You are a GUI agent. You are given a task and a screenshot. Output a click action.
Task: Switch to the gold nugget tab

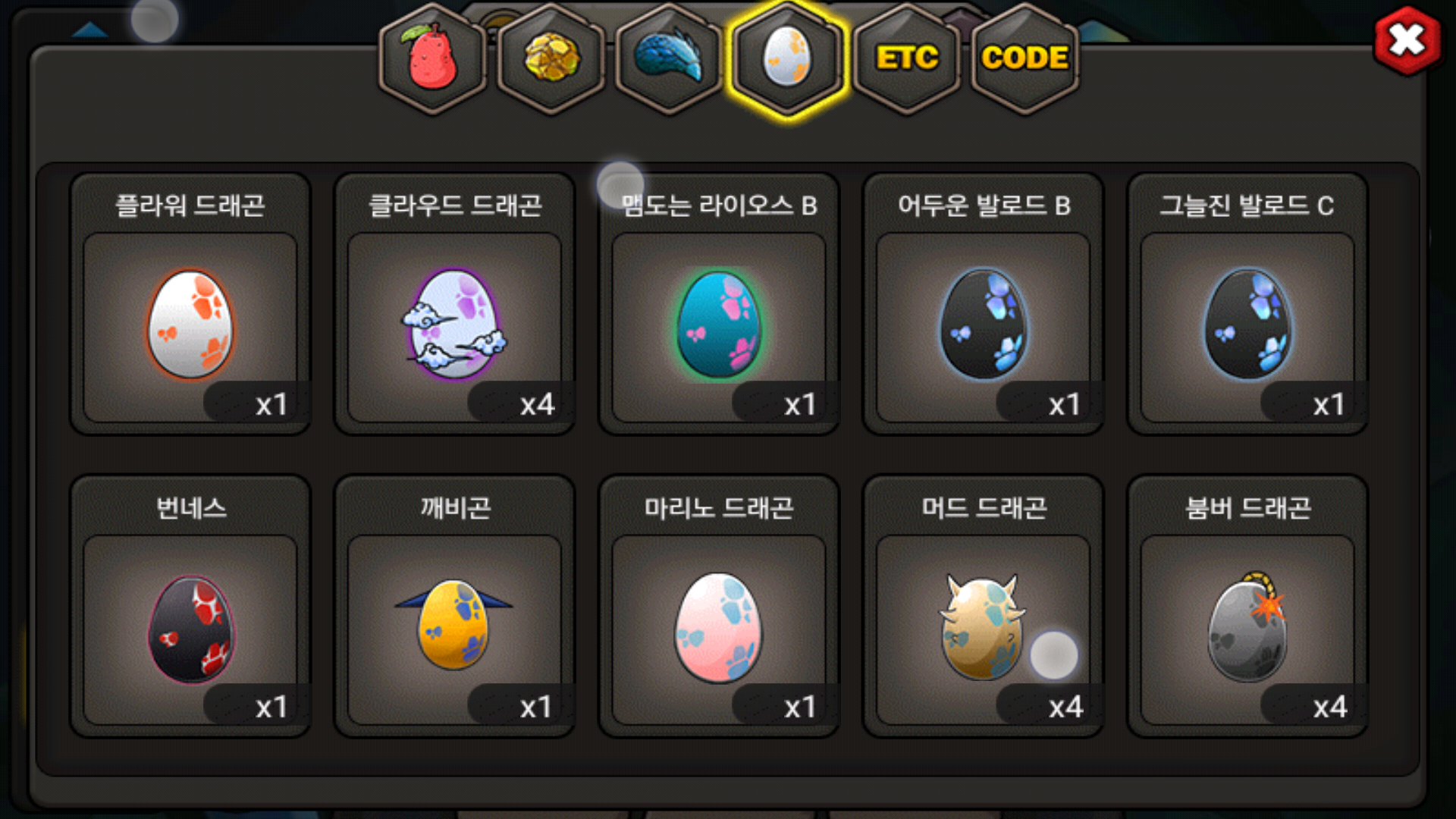tap(551, 59)
